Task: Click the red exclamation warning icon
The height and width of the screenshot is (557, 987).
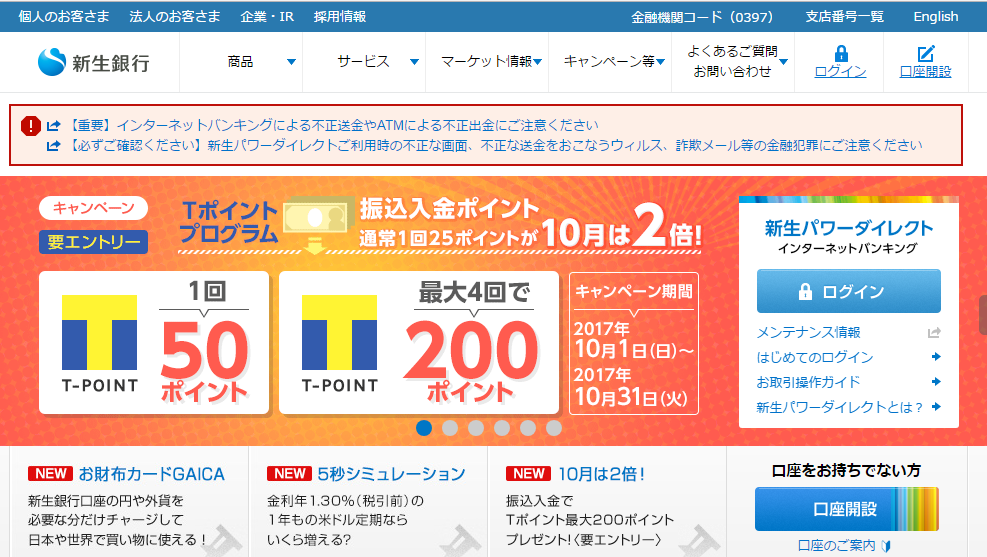Action: [x=31, y=126]
